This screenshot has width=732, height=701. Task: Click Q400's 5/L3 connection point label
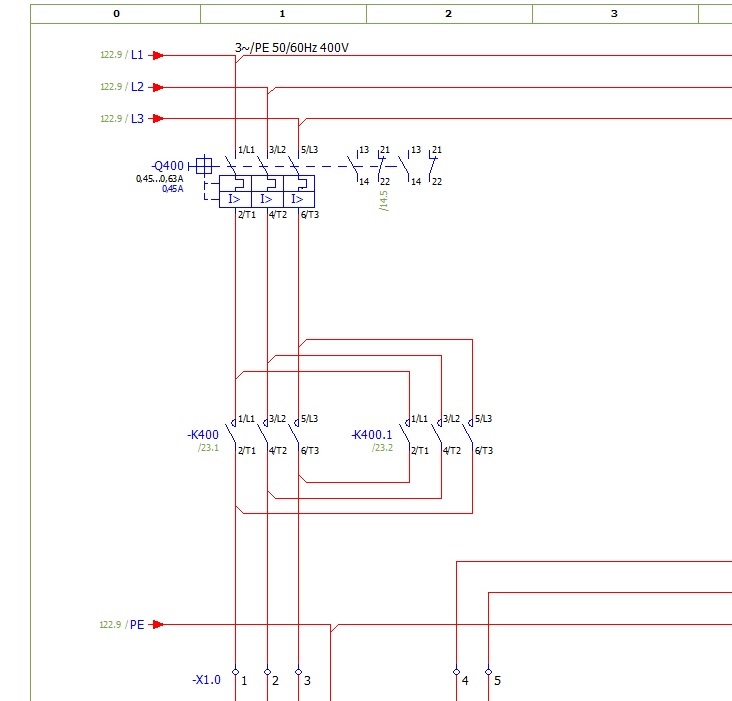click(x=310, y=150)
